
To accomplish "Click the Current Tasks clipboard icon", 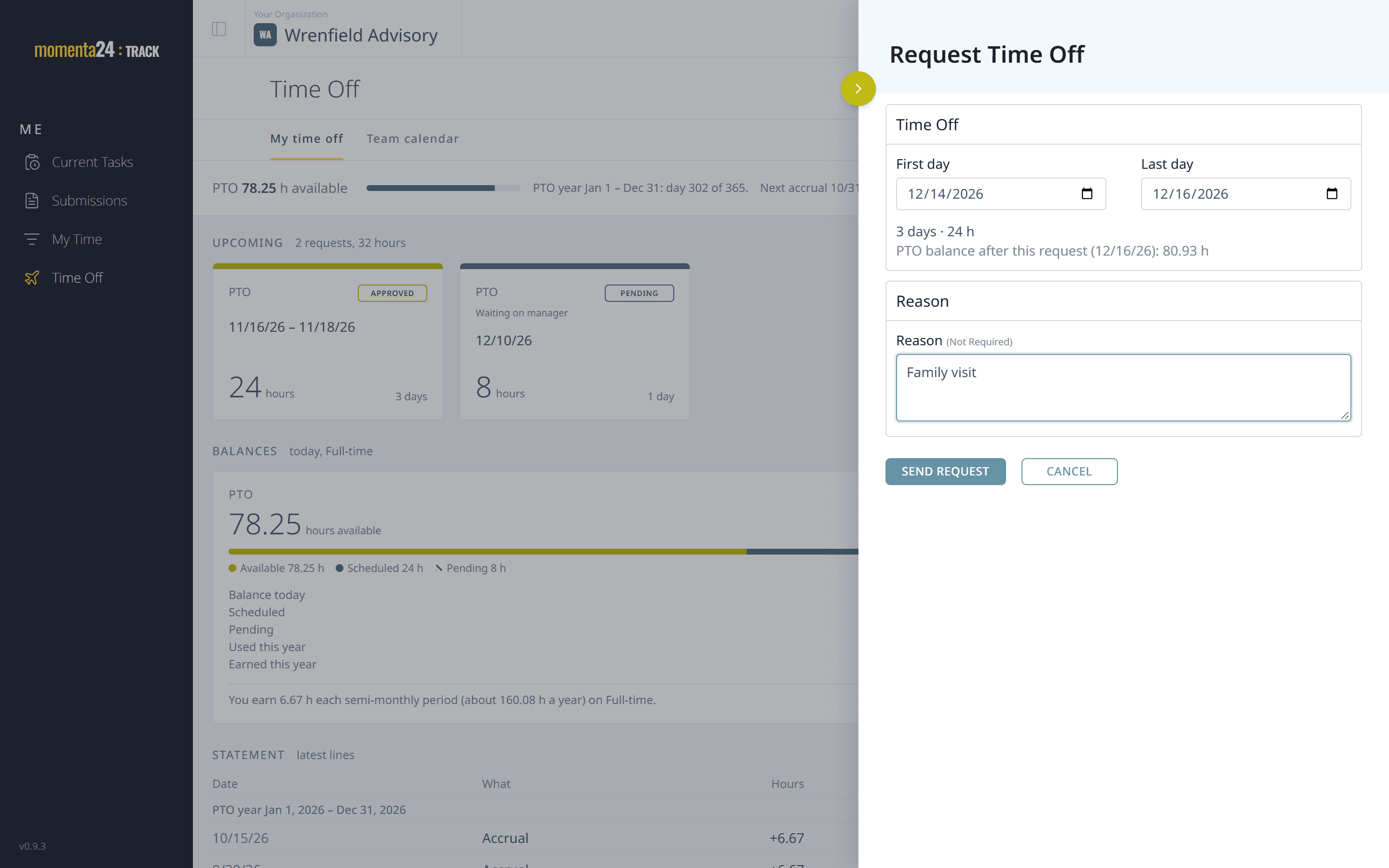I will coord(32,163).
